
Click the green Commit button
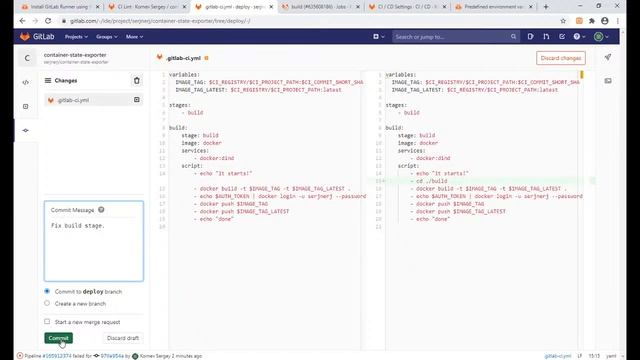(58, 338)
